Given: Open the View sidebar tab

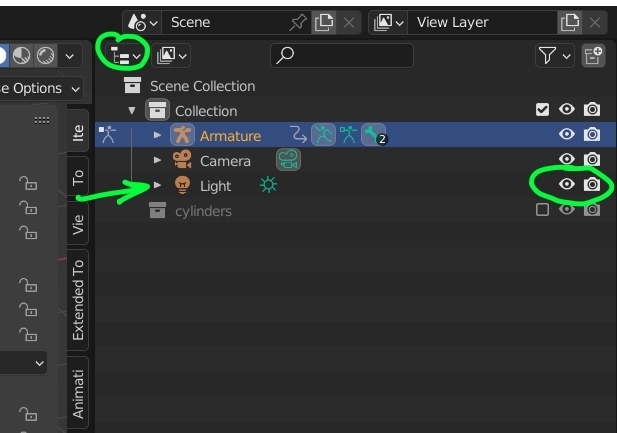Looking at the screenshot, I should tap(78, 224).
